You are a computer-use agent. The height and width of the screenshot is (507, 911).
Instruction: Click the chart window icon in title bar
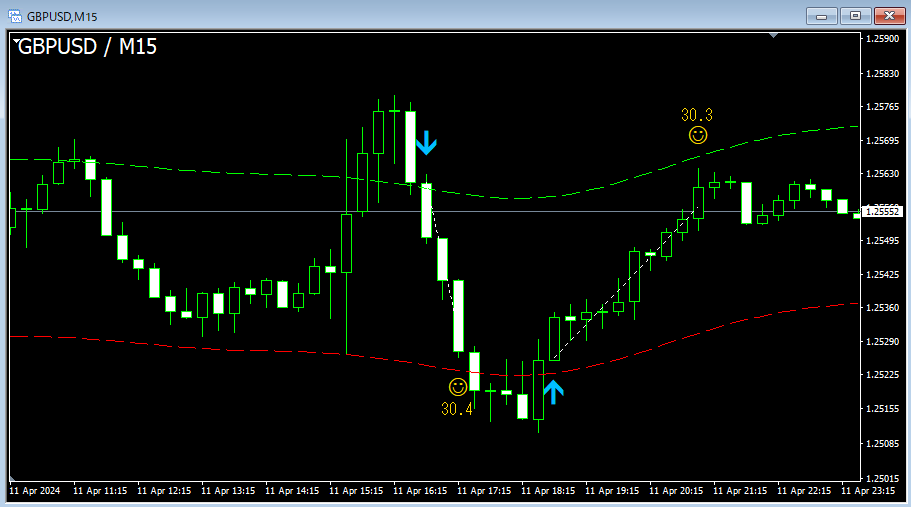pos(15,16)
